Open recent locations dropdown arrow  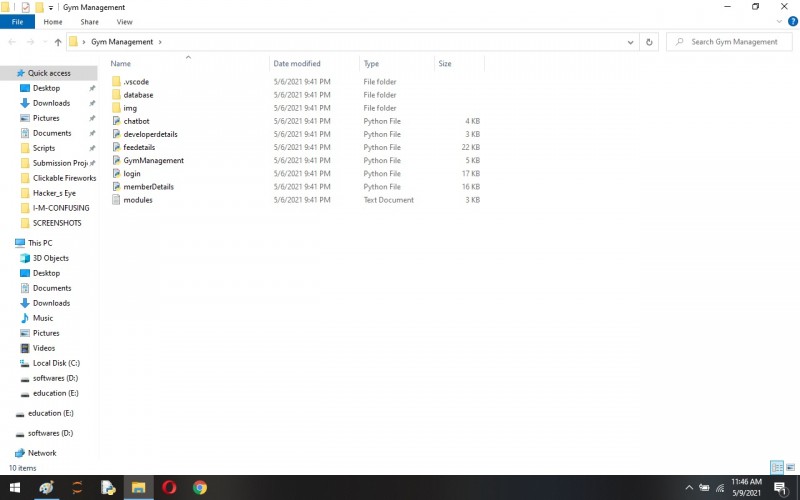click(45, 42)
